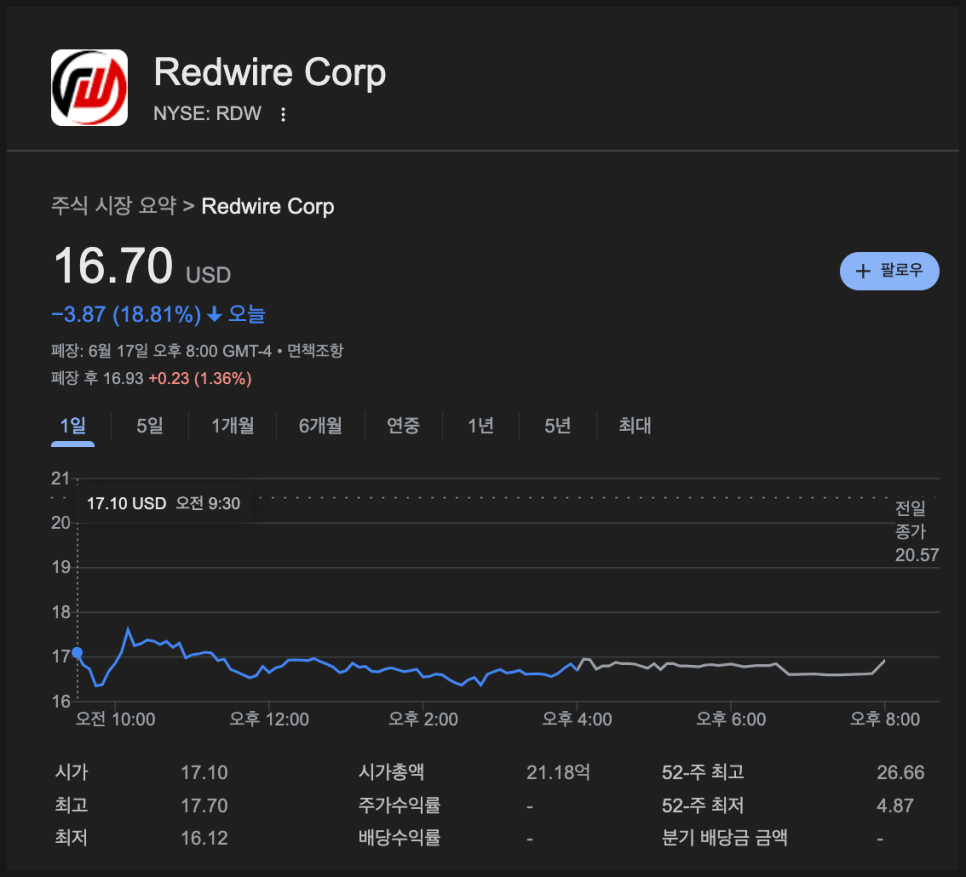Click the 오후 4:00 time axis label

[577, 719]
